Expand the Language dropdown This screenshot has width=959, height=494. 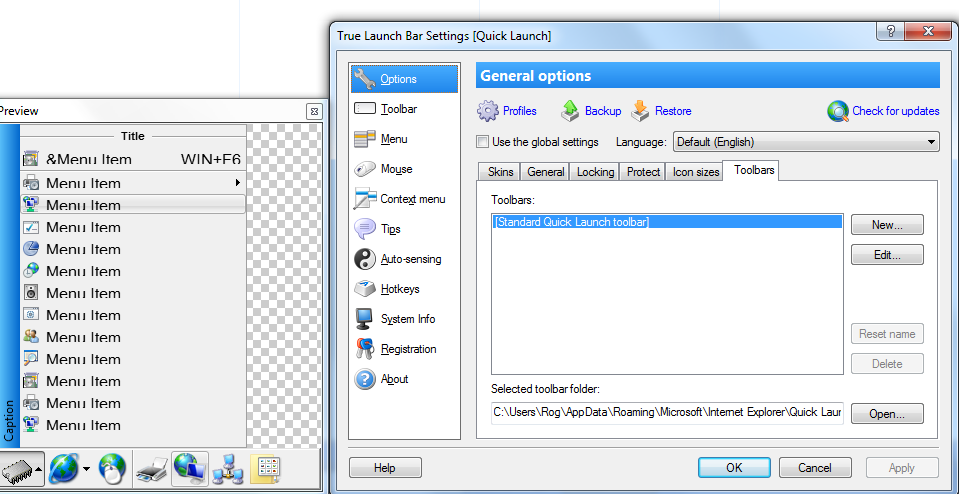pyautogui.click(x=931, y=142)
